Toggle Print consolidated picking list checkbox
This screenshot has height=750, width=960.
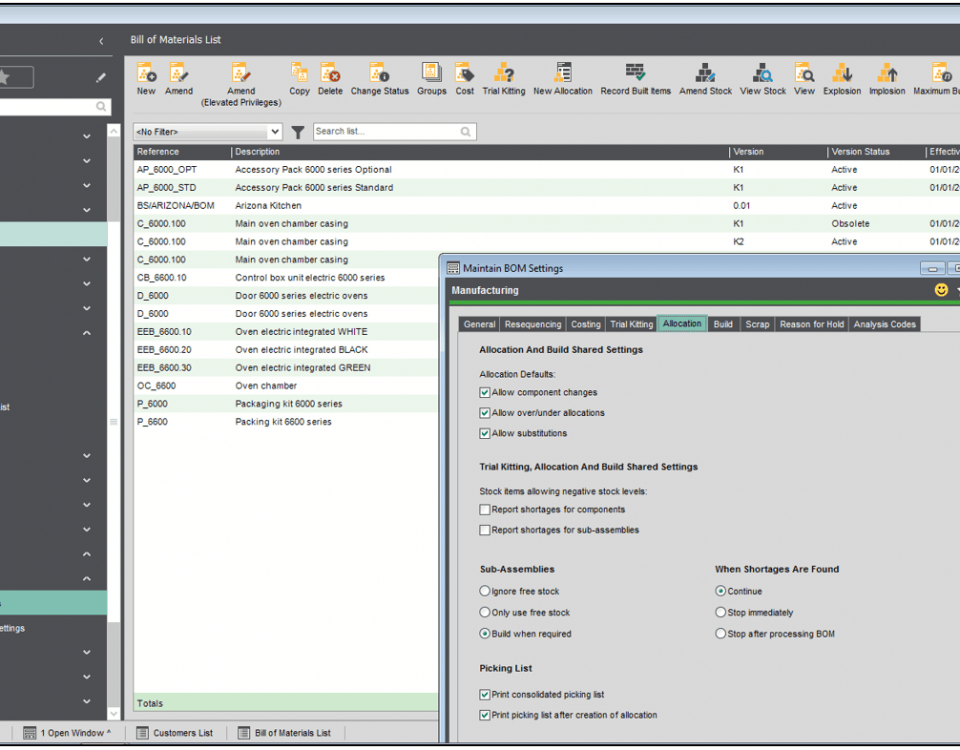[x=485, y=695]
